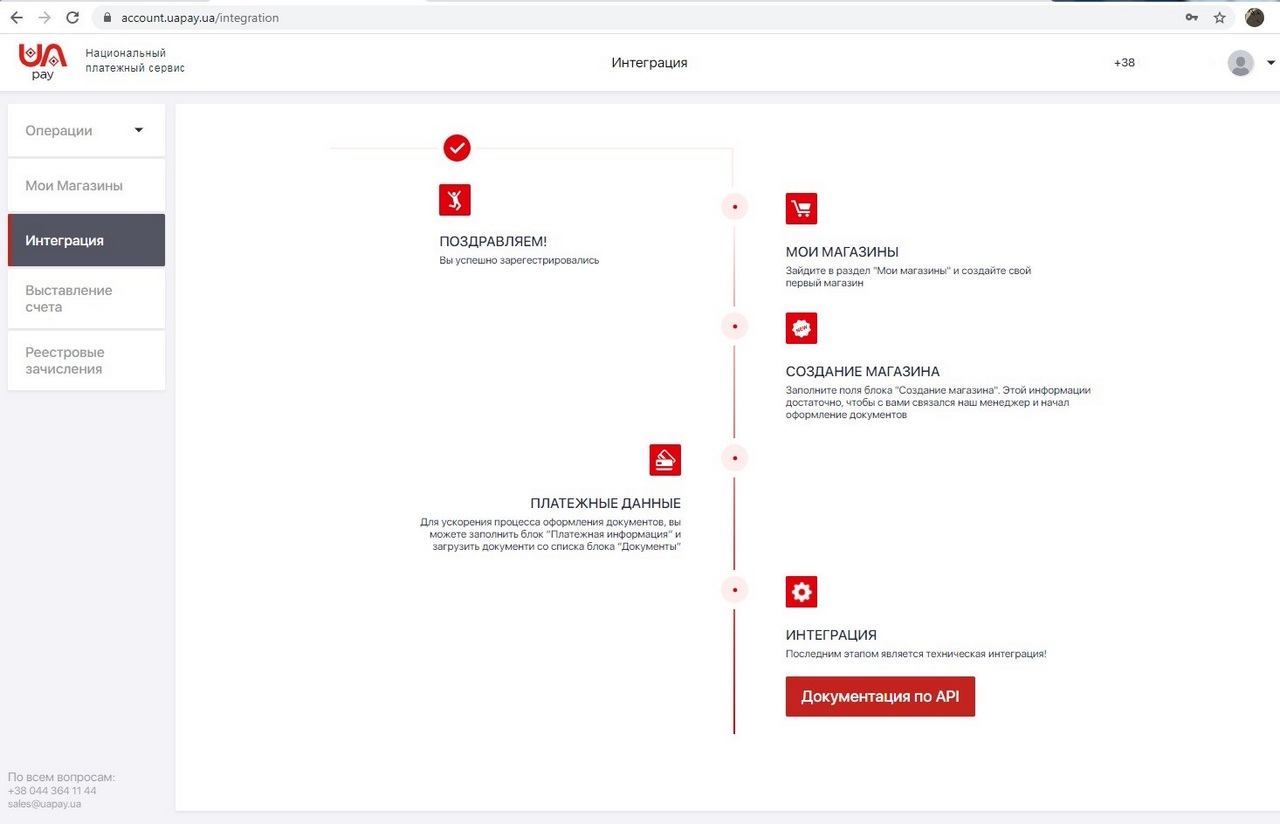Viewport: 1280px width, 824px height.
Task: Go back with the browser back arrow
Action: click(x=16, y=18)
